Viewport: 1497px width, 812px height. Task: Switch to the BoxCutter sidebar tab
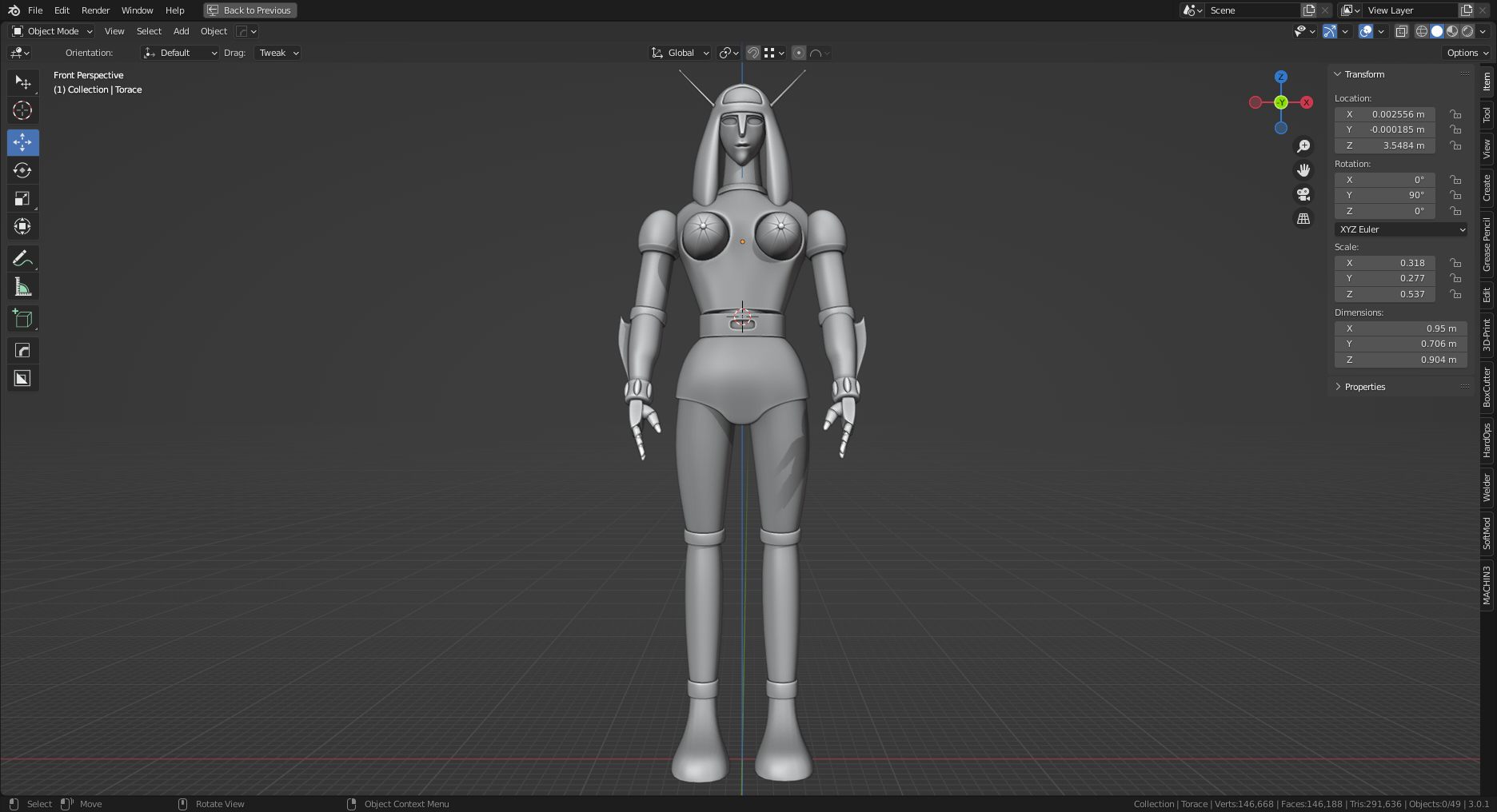pos(1487,387)
